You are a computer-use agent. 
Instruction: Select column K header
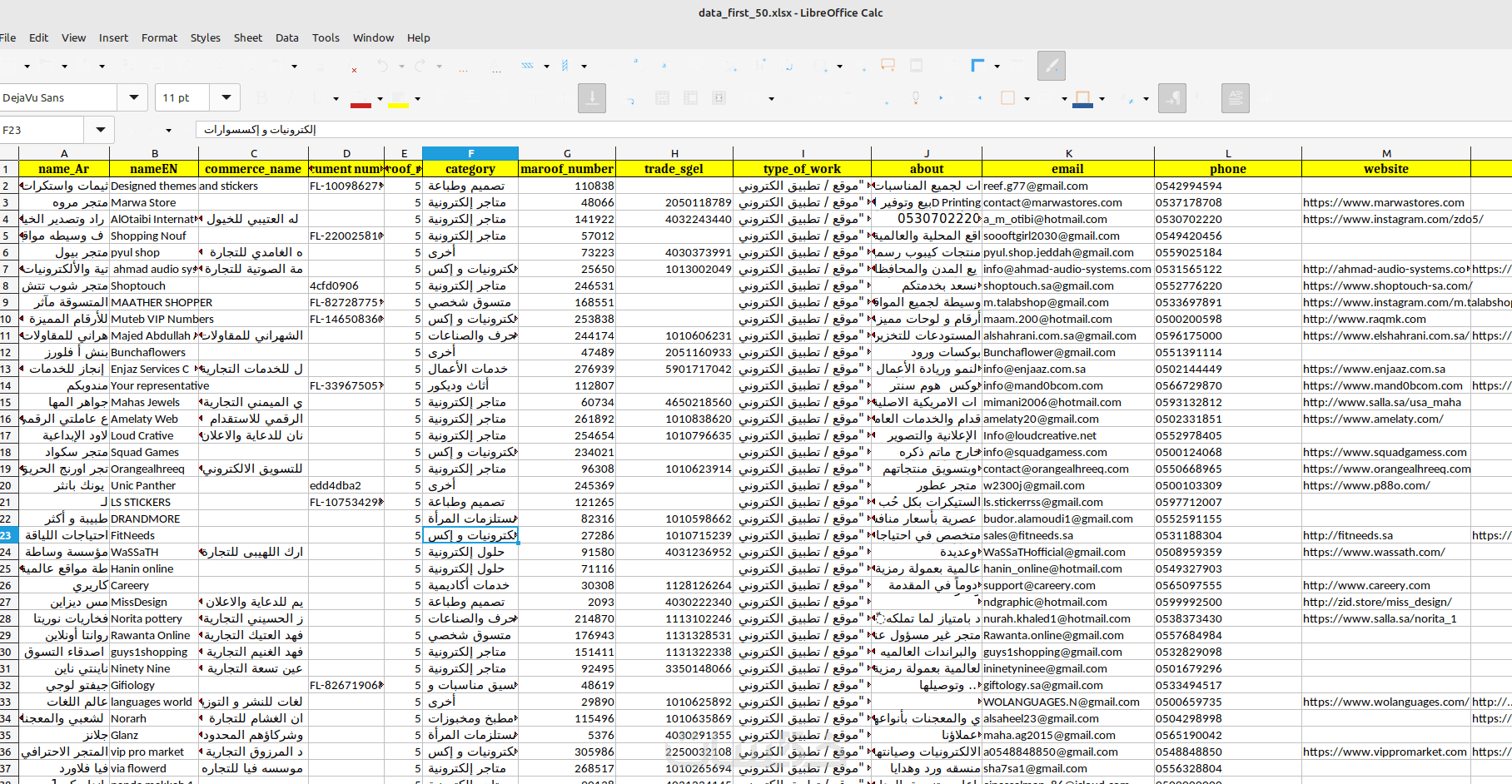click(x=1068, y=153)
